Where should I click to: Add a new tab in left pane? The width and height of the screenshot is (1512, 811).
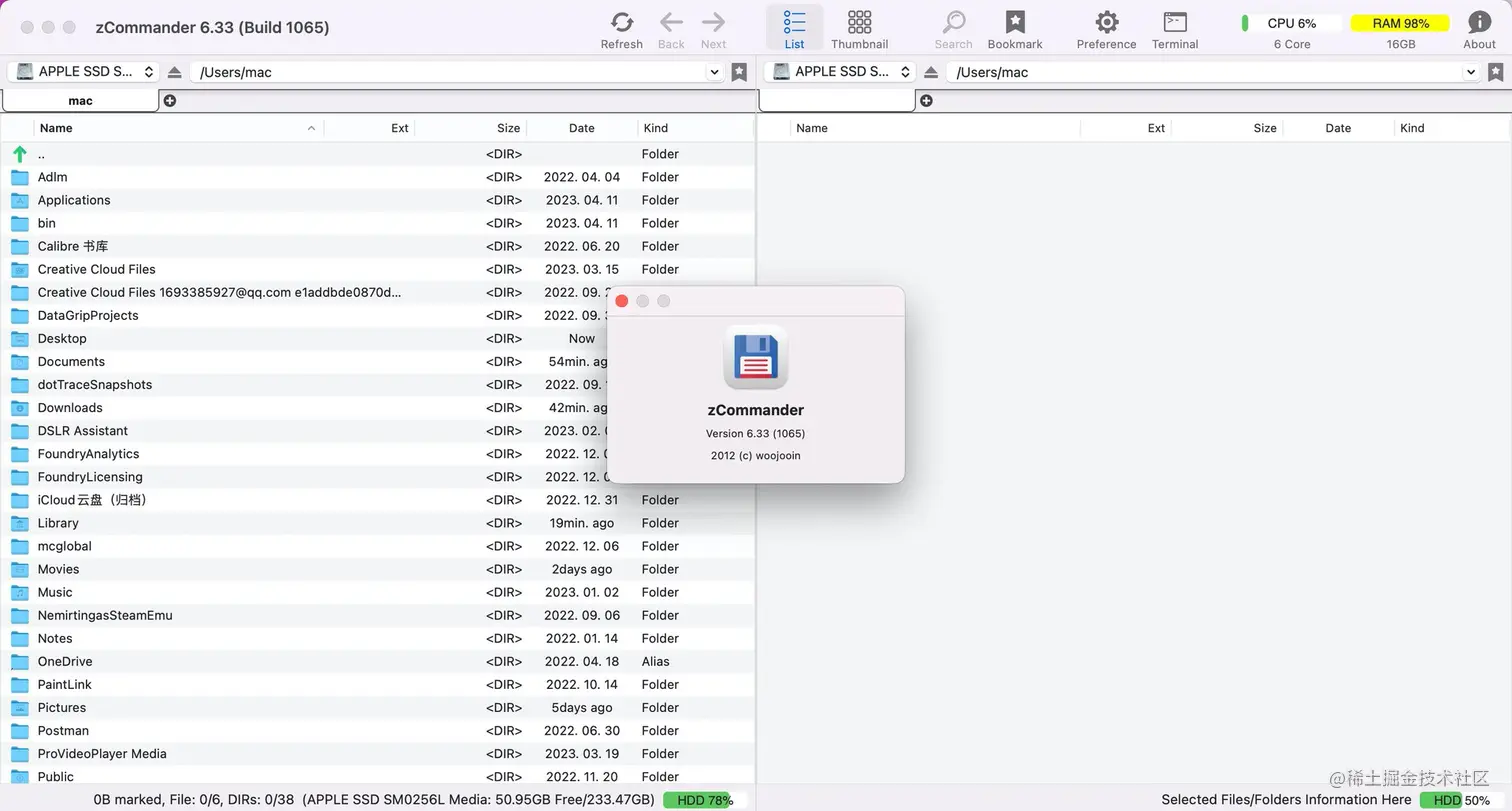(x=170, y=101)
